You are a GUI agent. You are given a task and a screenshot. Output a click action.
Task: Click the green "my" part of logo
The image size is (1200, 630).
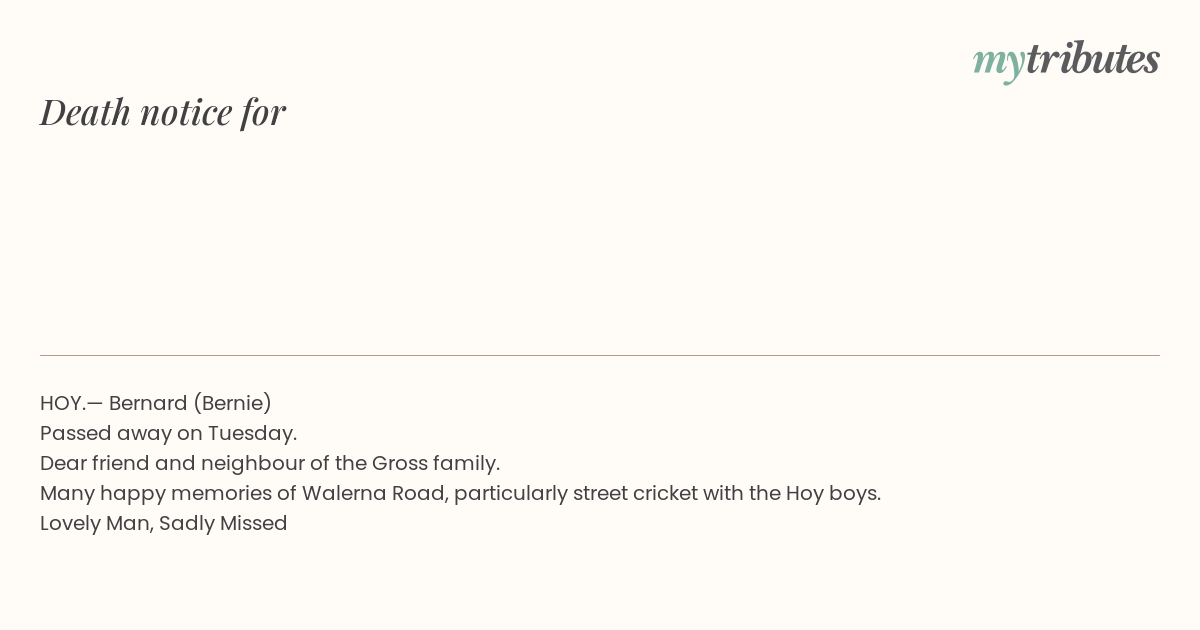999,63
